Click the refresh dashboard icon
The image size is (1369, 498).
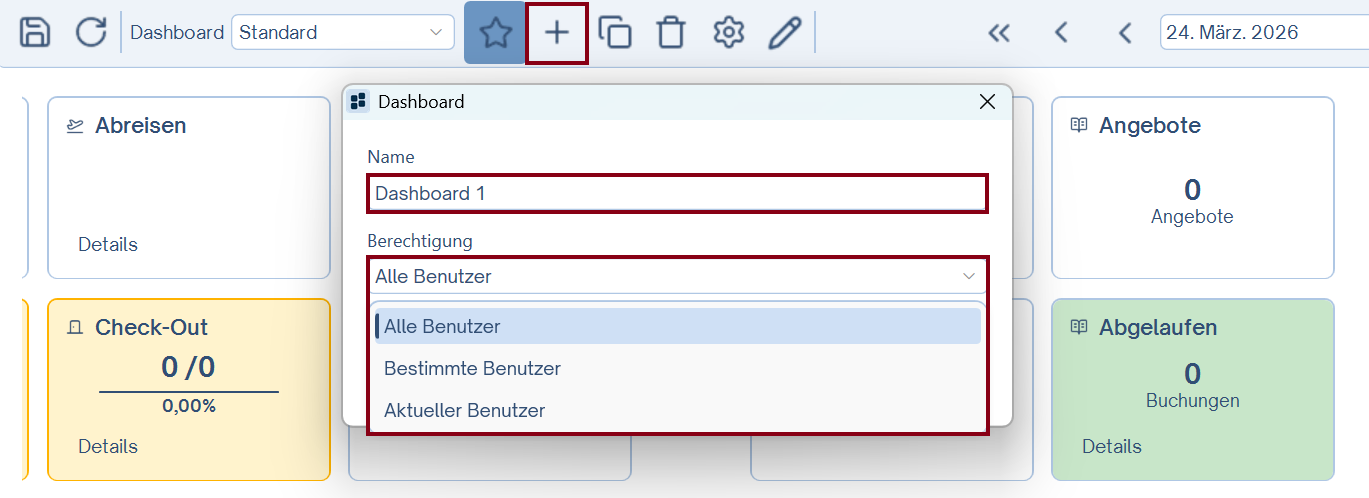click(91, 32)
